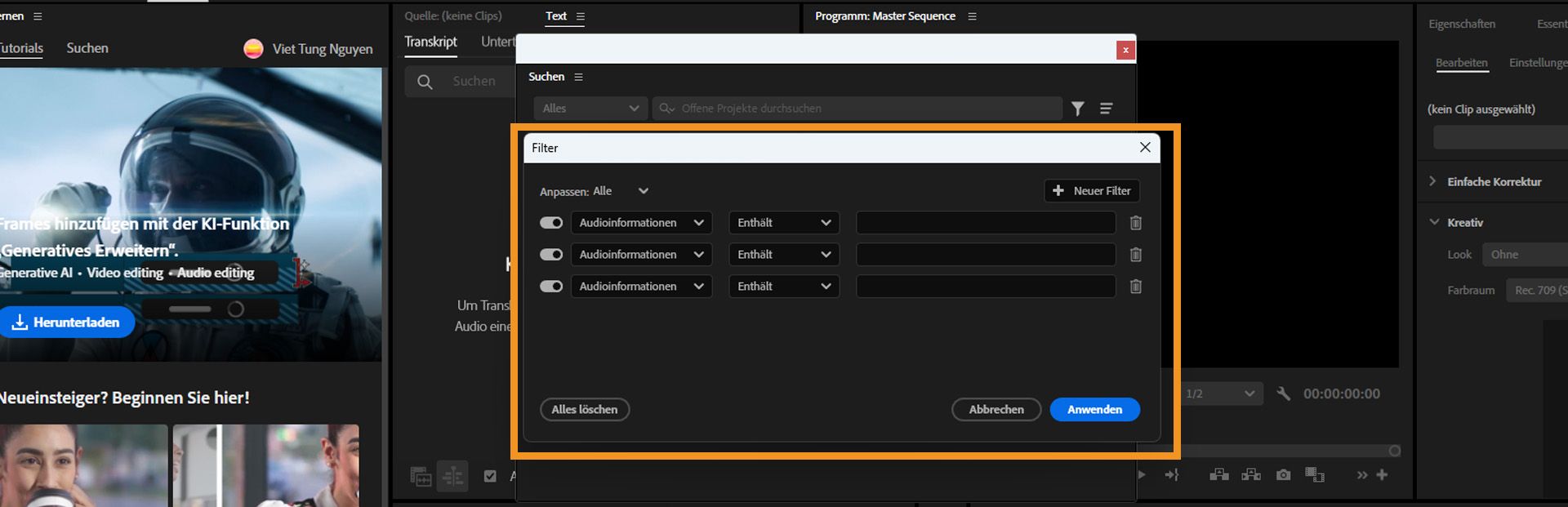Toggle off the third filter row switch
Image resolution: width=1568 pixels, height=507 pixels.
click(x=551, y=287)
